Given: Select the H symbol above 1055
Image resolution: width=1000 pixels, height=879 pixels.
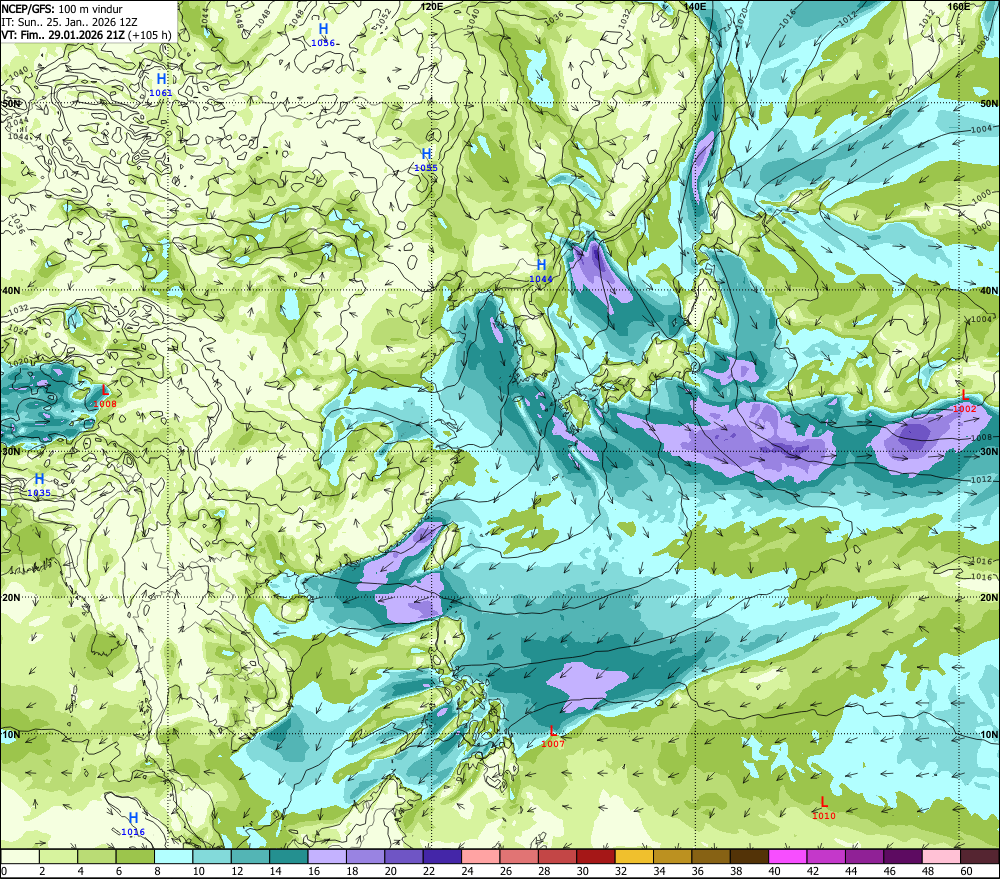Looking at the screenshot, I should click(426, 154).
